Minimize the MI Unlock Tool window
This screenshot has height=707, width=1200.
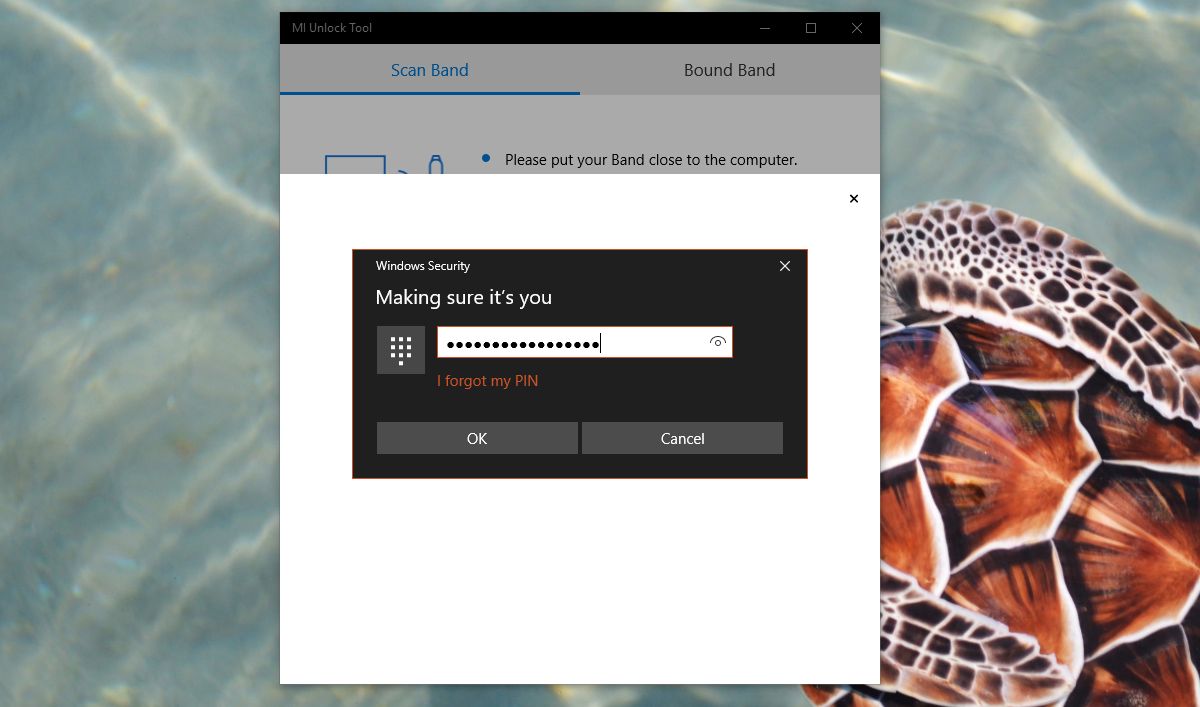pos(765,28)
